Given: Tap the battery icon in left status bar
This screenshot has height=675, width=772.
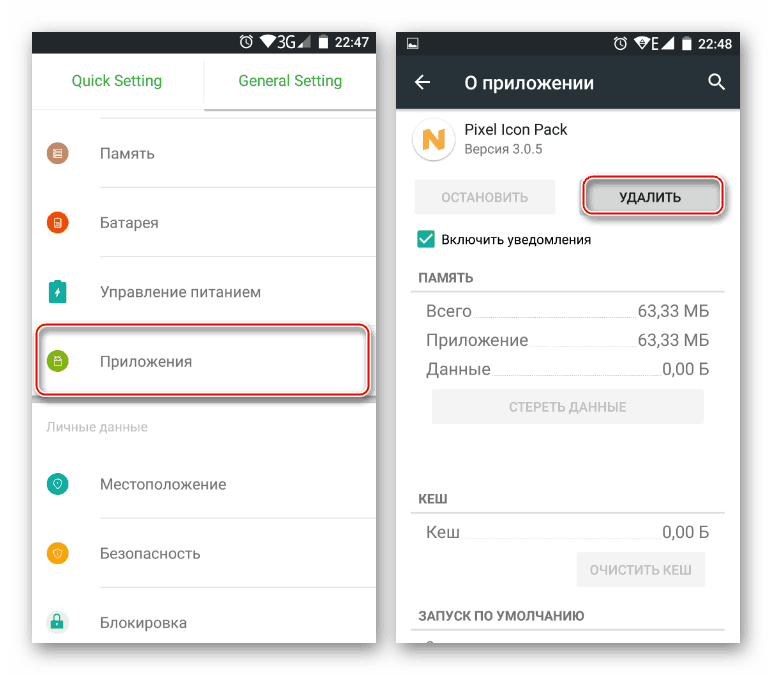Looking at the screenshot, I should [x=323, y=42].
